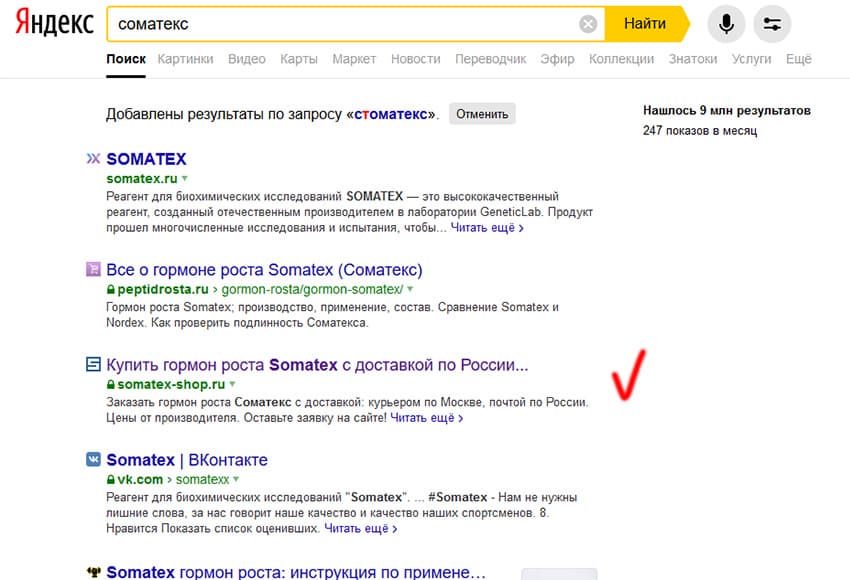Click the lock icon beside somatex-shop.ru

pyautogui.click(x=111, y=385)
